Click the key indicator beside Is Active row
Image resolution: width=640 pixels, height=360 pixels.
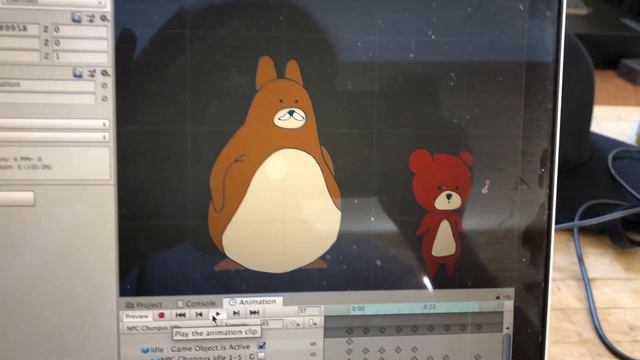click(313, 344)
